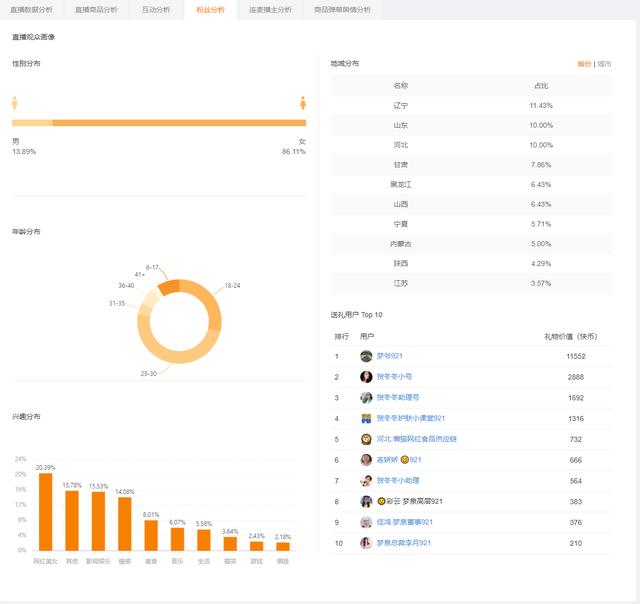Go to 商品弹幕舆情分析 tab
The image size is (640, 604).
coord(342,10)
